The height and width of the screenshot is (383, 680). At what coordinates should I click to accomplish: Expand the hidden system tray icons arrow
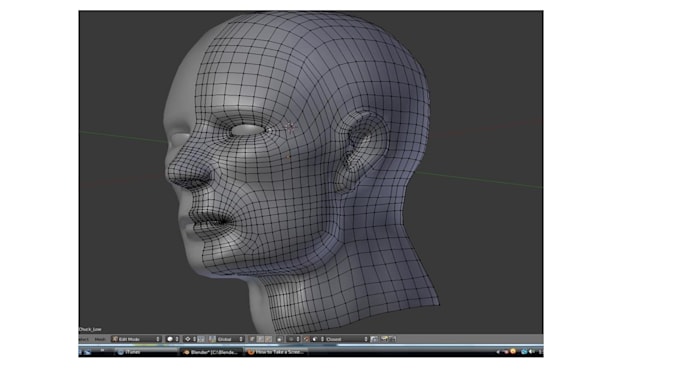point(498,352)
